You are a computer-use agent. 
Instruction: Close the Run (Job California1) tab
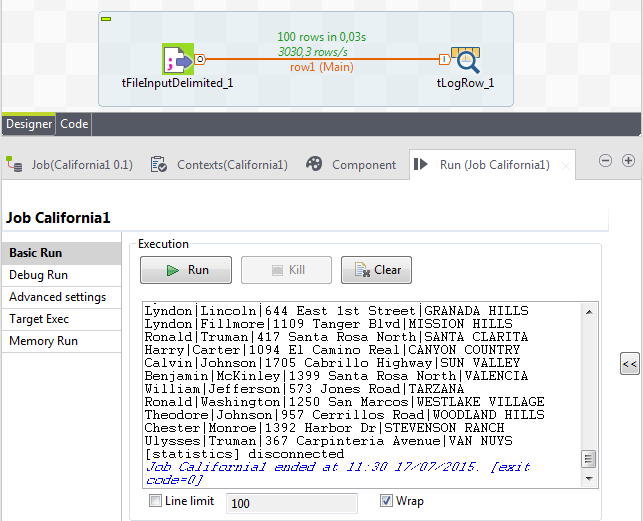click(x=566, y=166)
